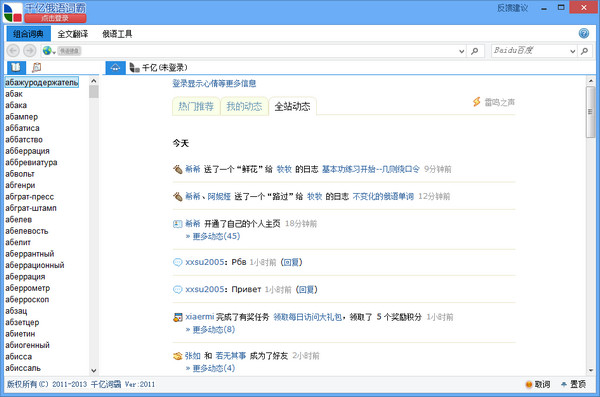The image size is (600, 397).
Task: Select the book dictionary list icon
Action: [16, 67]
